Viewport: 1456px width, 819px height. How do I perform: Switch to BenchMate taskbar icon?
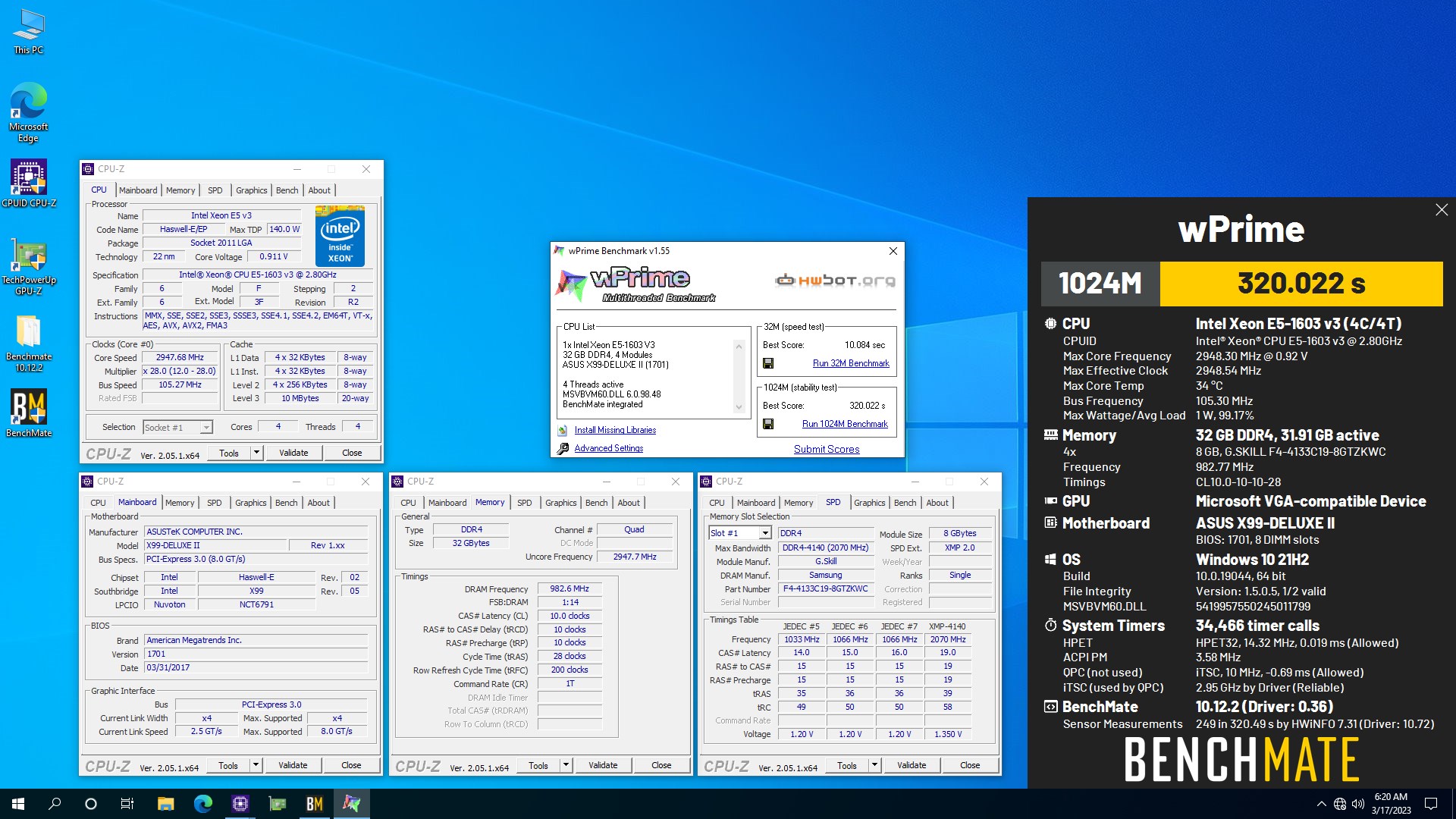tap(315, 804)
